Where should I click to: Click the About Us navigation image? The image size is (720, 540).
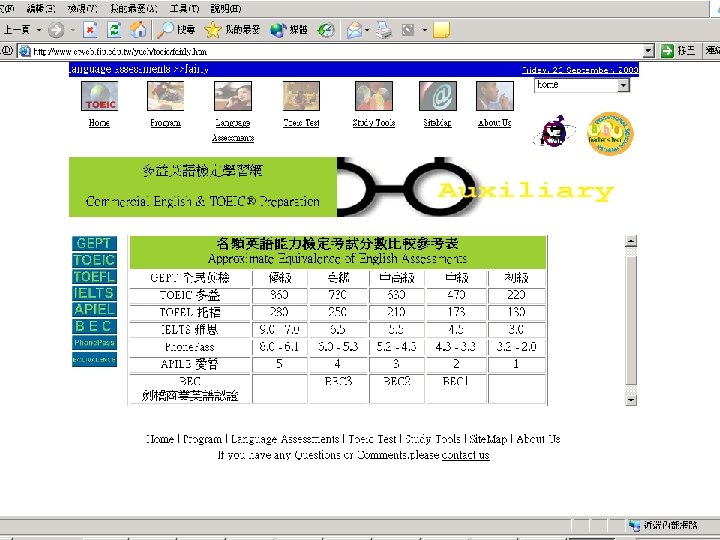click(495, 96)
